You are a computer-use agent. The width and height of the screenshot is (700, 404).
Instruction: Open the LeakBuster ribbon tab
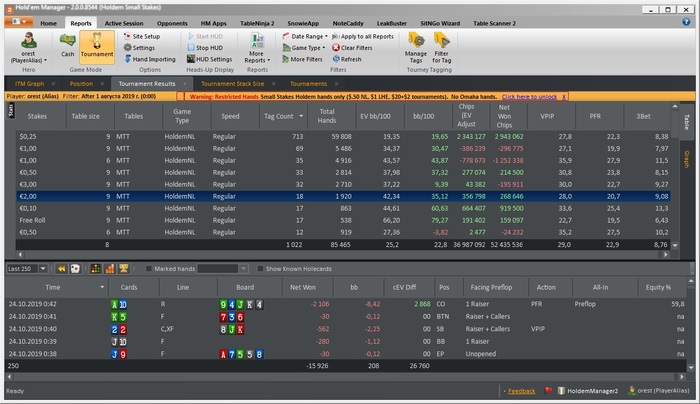[392, 23]
